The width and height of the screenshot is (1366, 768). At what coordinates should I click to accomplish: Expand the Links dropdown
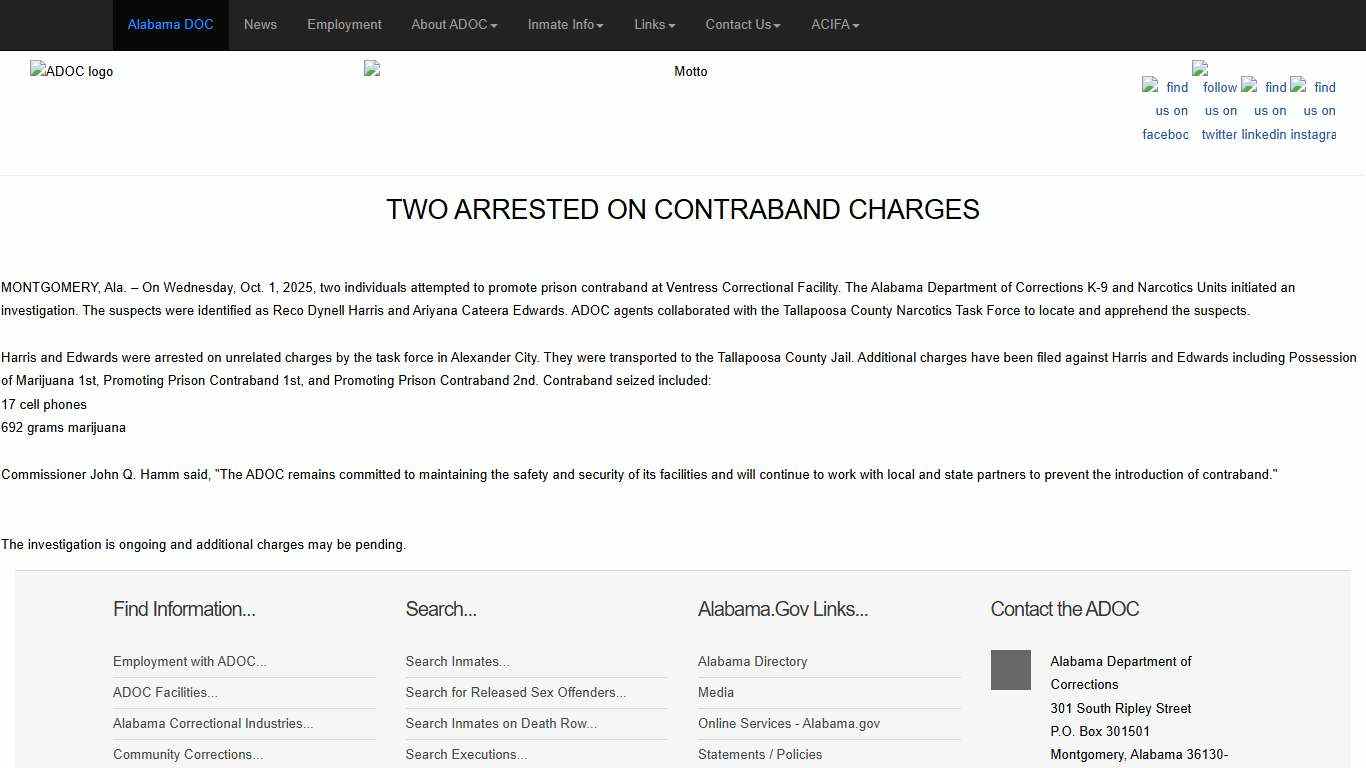click(654, 25)
